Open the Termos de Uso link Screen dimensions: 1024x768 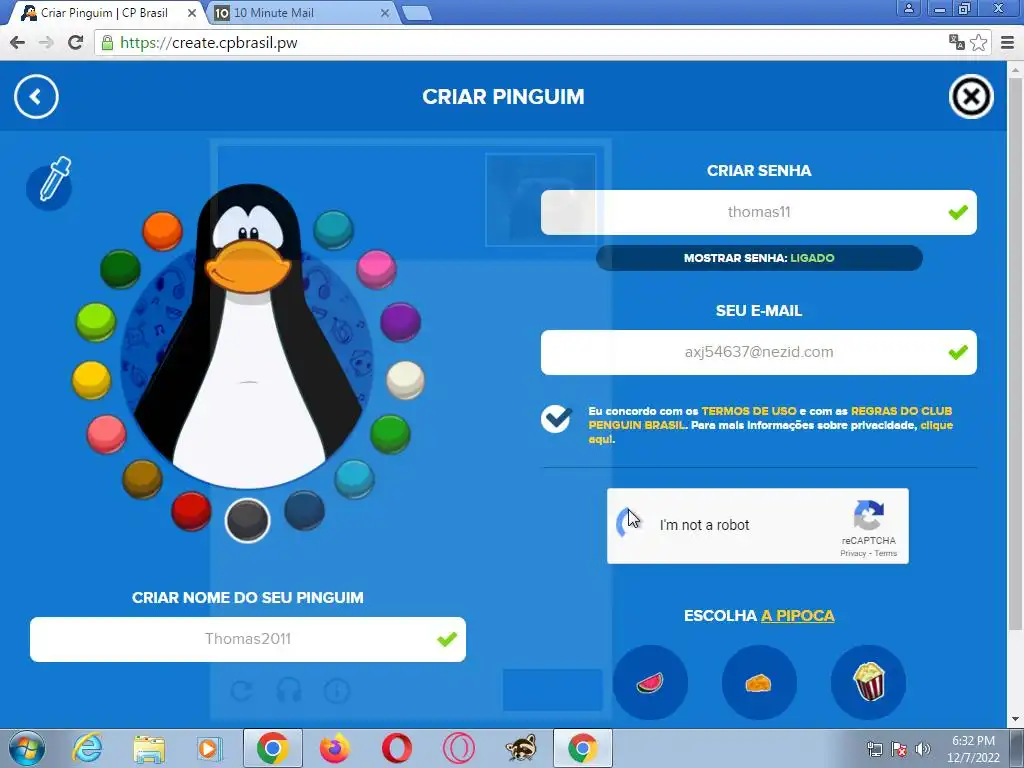click(748, 411)
